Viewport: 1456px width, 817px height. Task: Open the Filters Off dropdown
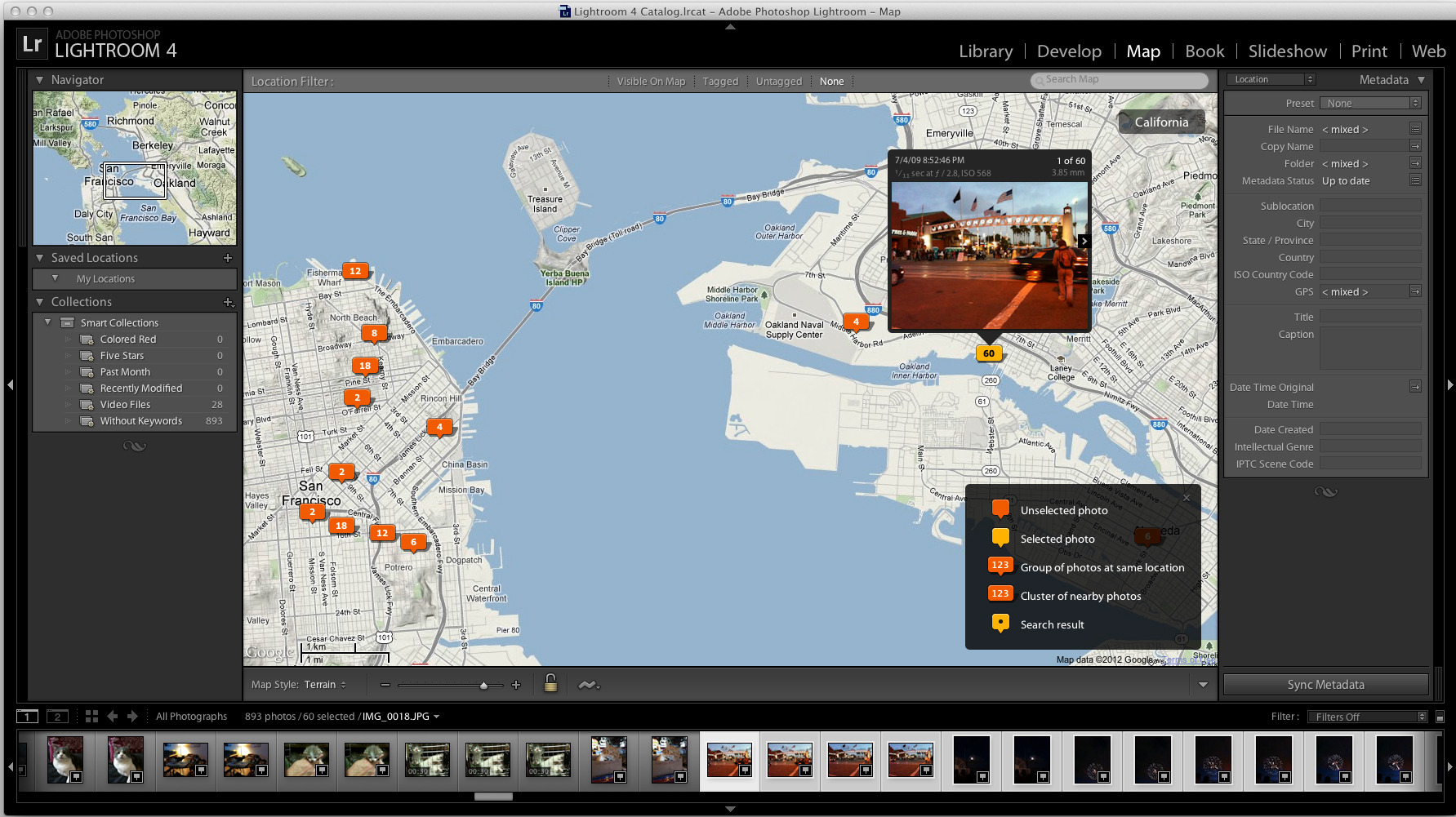coord(1367,717)
